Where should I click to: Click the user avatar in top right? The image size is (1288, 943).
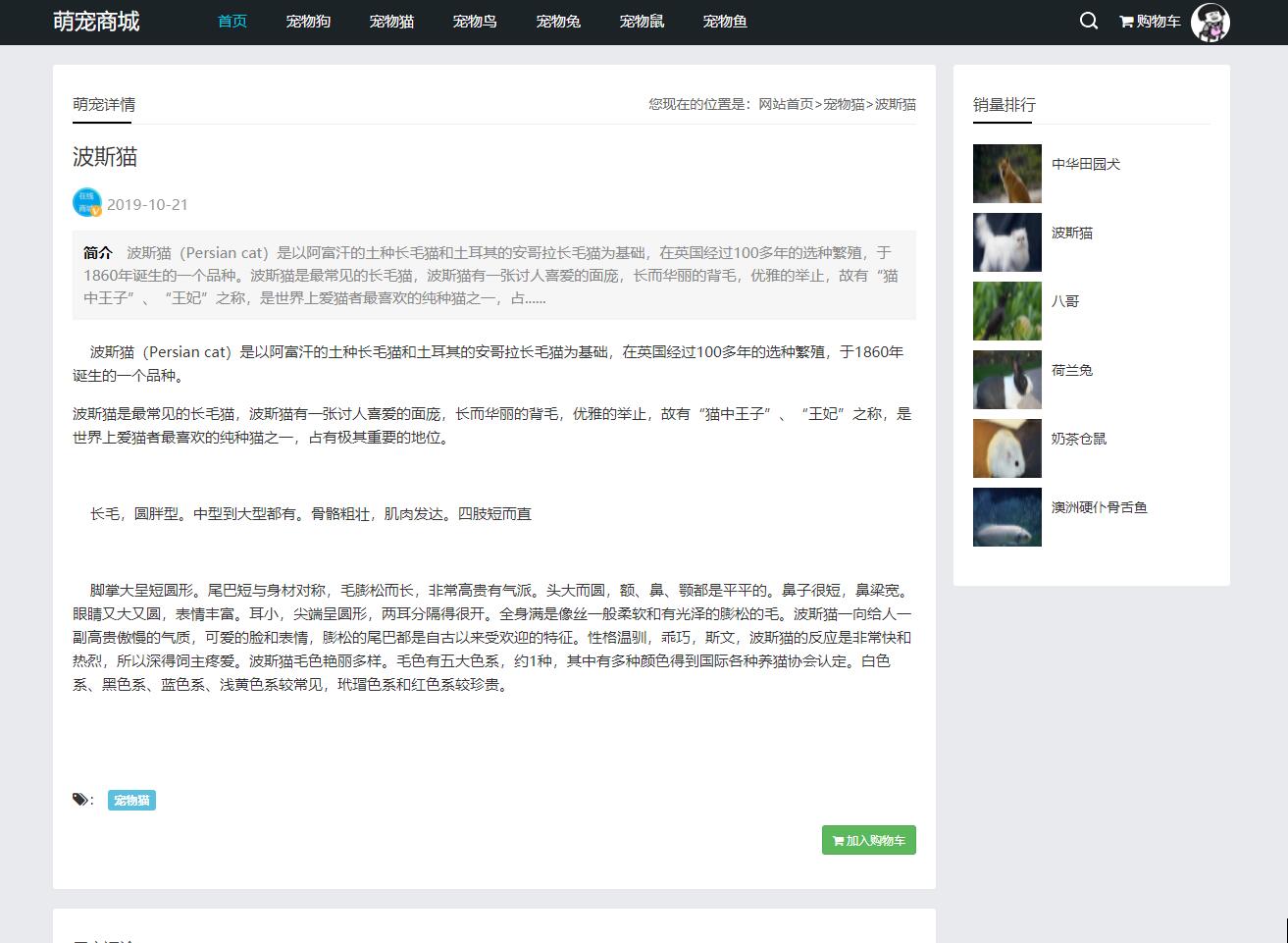(x=1211, y=23)
